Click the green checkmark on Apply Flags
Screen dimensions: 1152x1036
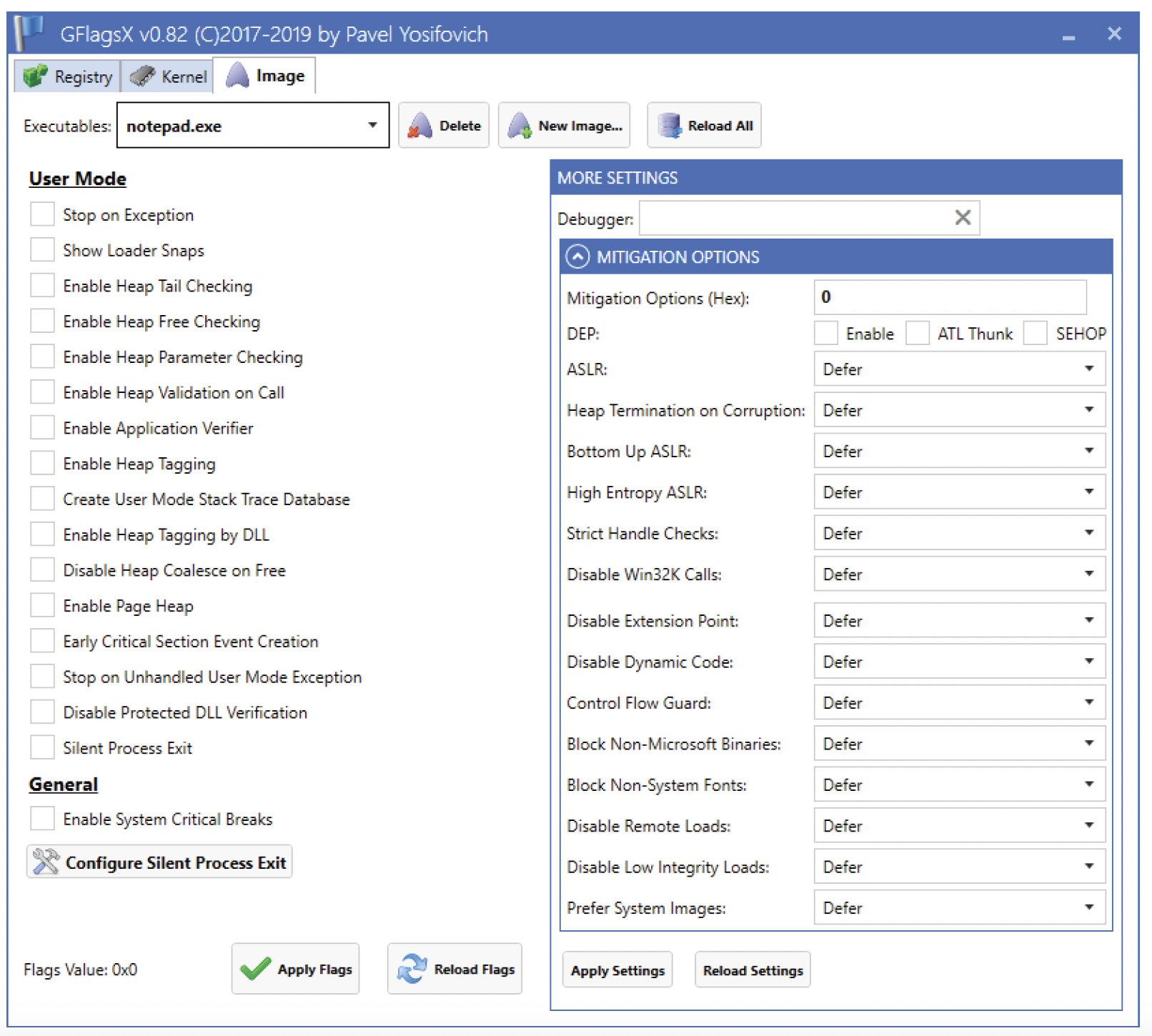point(255,969)
